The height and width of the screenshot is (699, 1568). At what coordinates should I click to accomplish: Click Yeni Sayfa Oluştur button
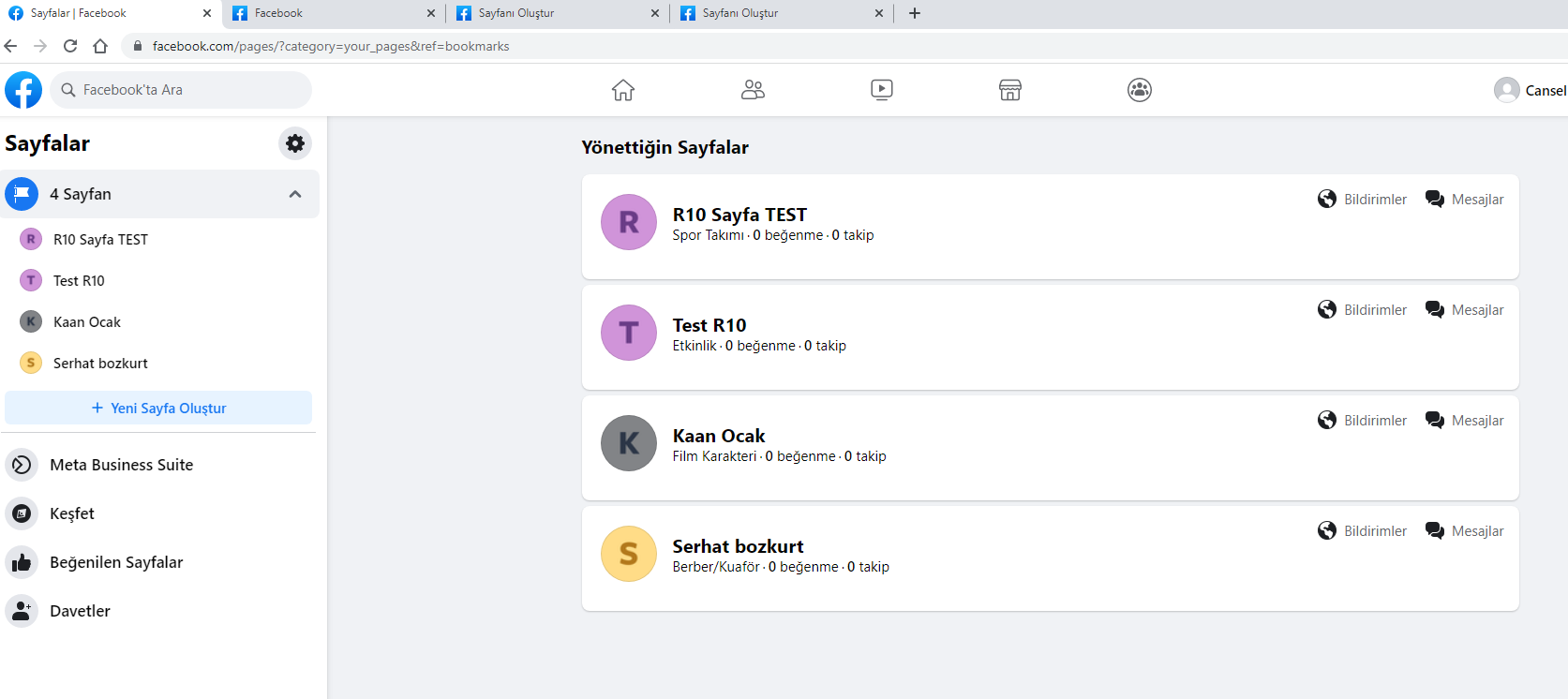[x=158, y=408]
